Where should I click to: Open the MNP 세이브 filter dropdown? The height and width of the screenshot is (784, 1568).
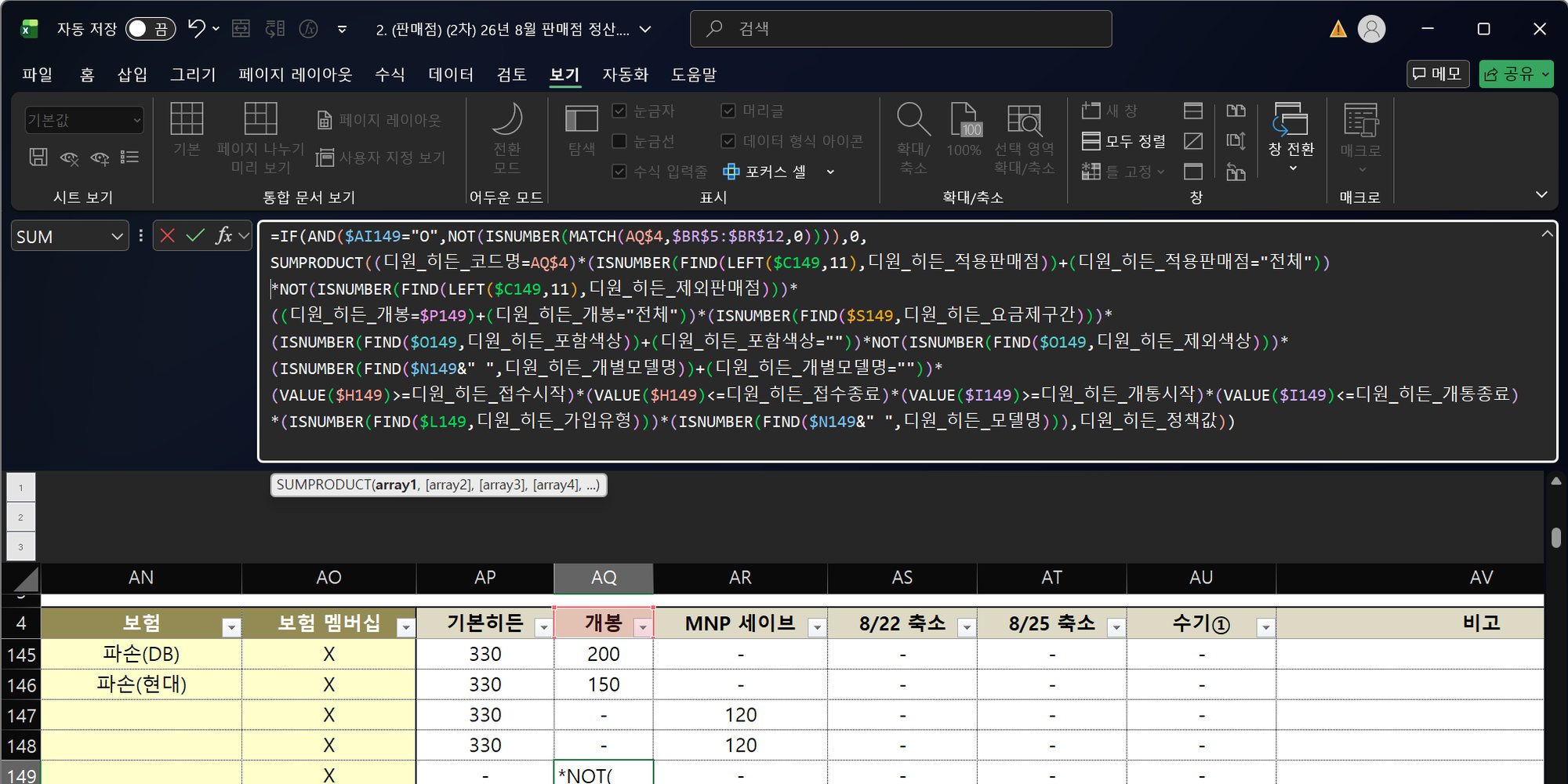click(x=817, y=627)
